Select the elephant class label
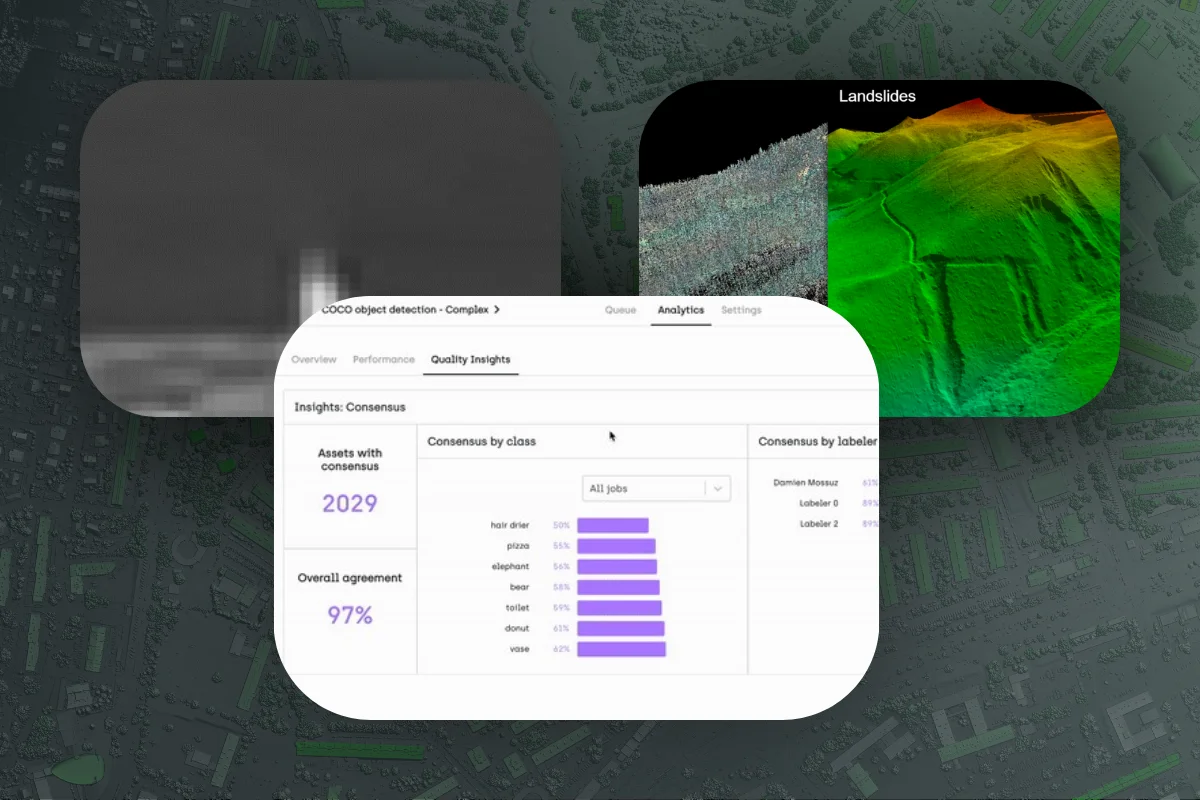Image resolution: width=1200 pixels, height=800 pixels. pyautogui.click(x=512, y=566)
